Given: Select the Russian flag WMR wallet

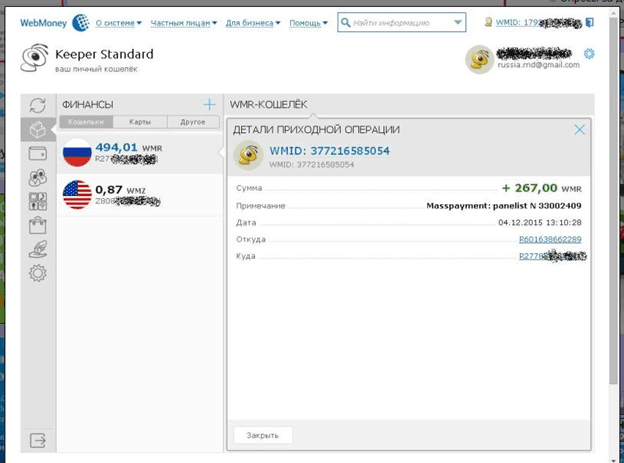Looking at the screenshot, I should (140, 153).
